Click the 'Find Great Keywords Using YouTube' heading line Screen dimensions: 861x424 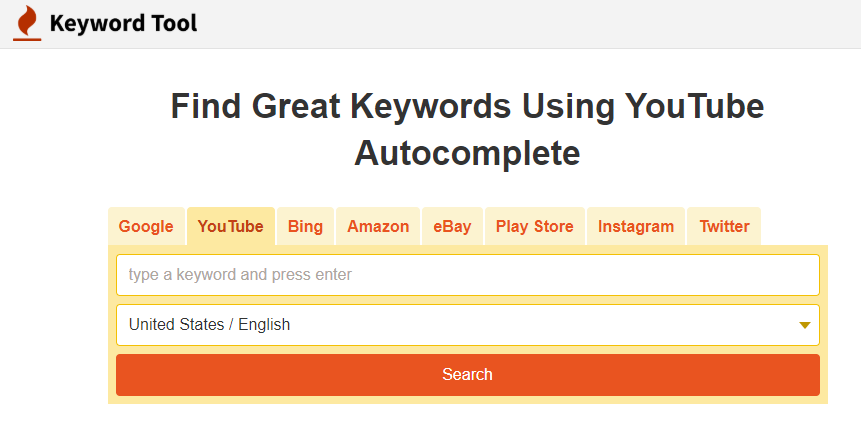pyautogui.click(x=467, y=106)
